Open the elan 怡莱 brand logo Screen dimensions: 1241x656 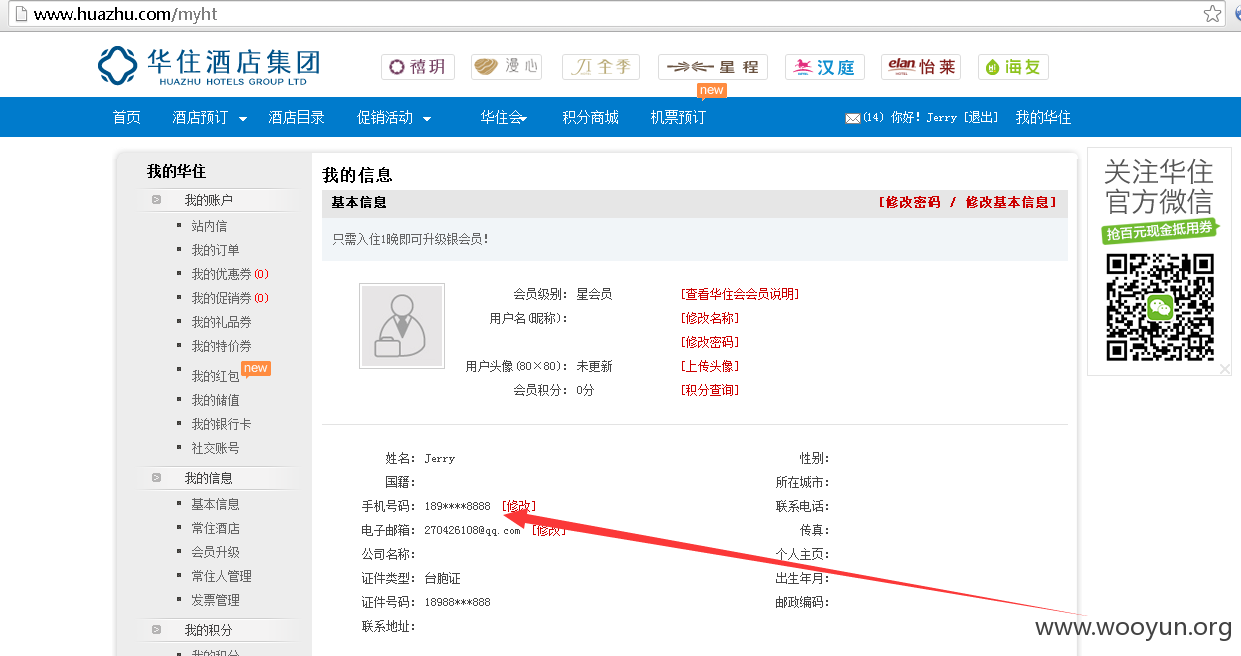coord(921,67)
